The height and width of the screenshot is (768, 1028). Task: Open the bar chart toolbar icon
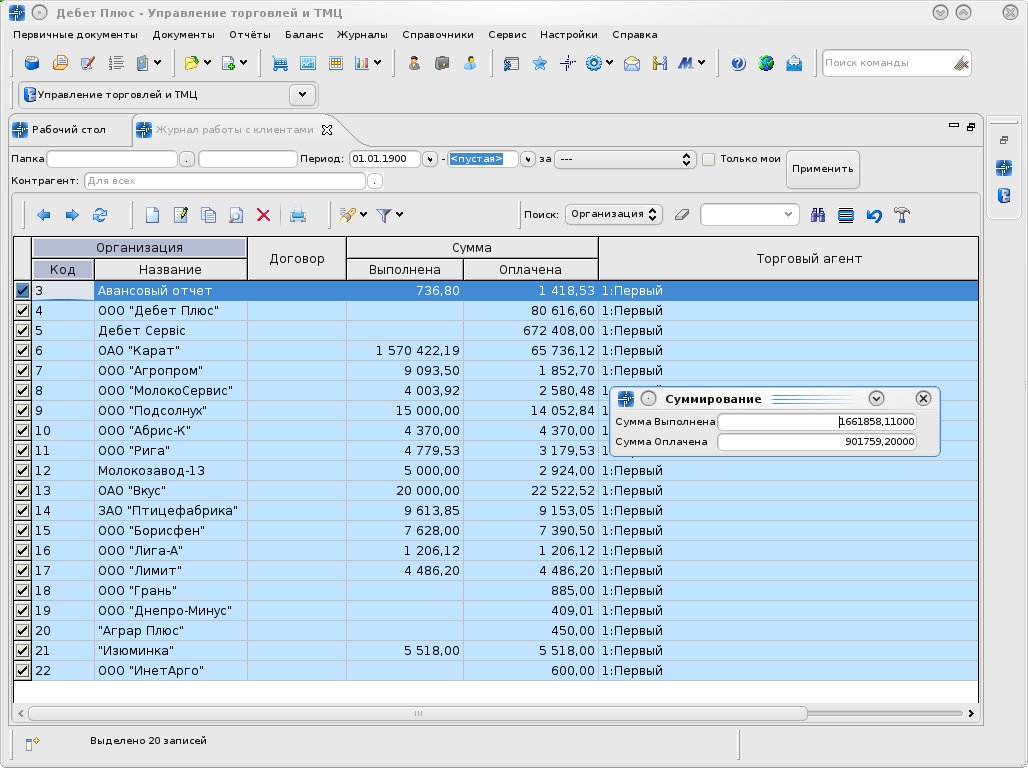tap(362, 64)
